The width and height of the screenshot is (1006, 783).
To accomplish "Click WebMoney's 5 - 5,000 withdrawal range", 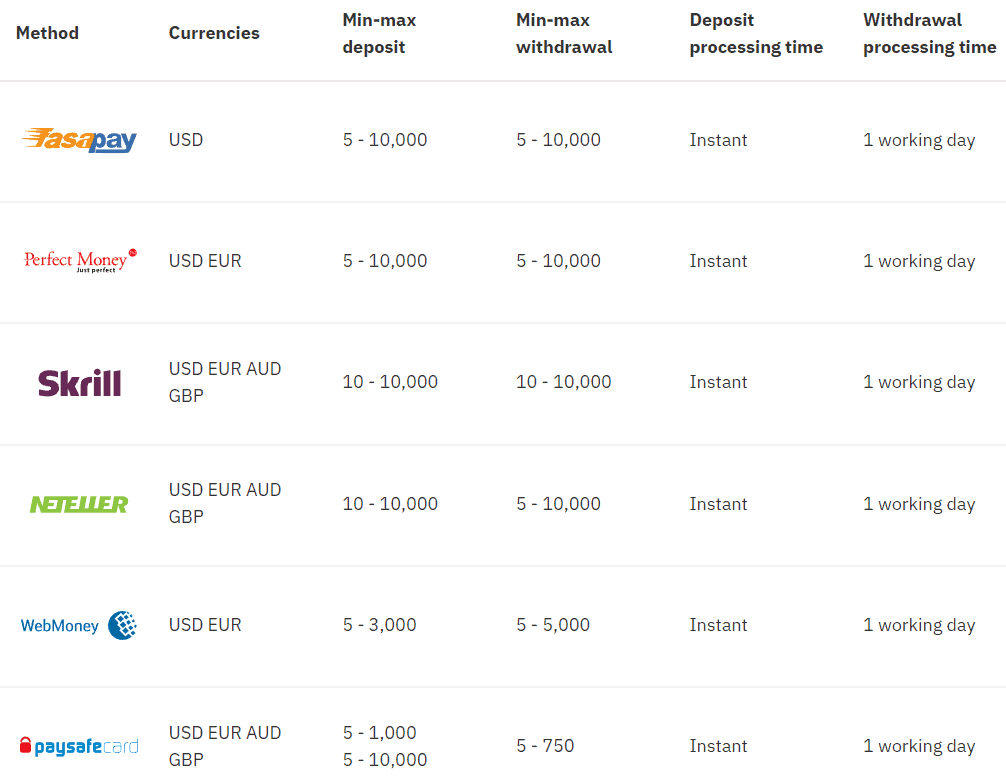I will [x=553, y=625].
